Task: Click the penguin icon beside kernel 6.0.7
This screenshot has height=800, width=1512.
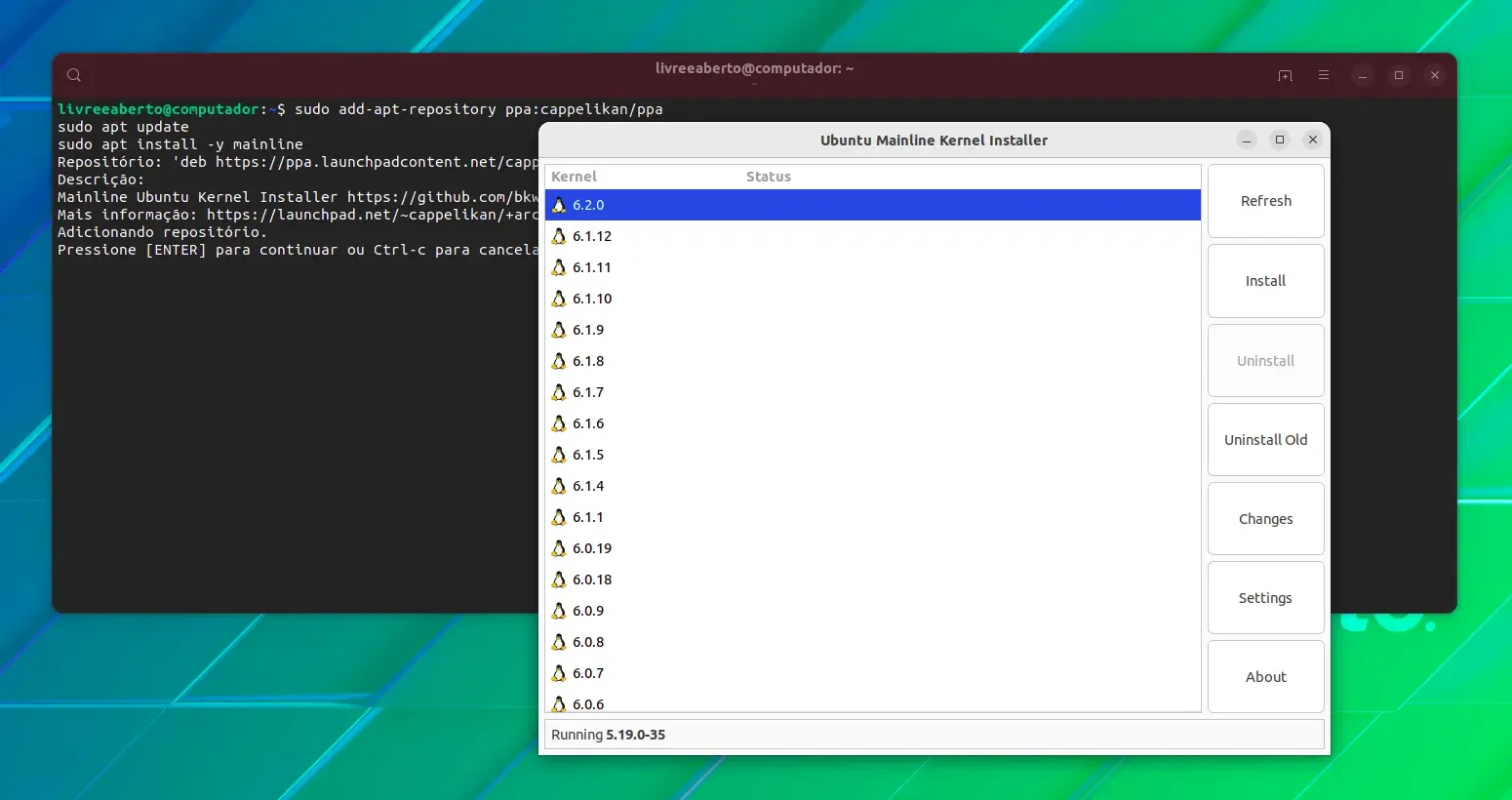Action: pos(559,673)
